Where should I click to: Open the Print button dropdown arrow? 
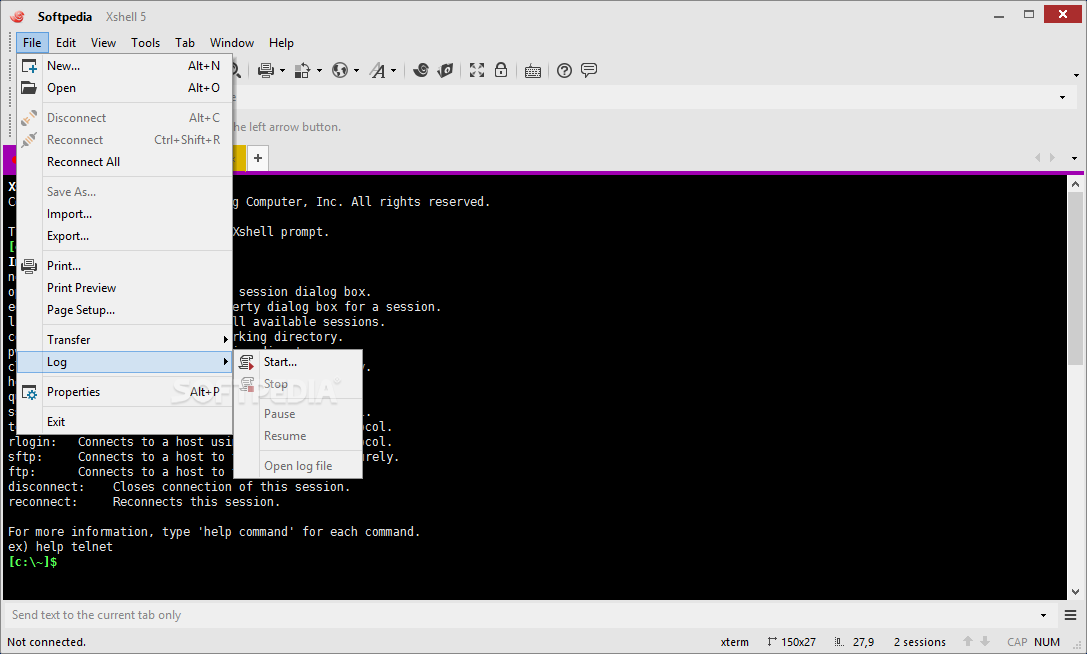282,71
